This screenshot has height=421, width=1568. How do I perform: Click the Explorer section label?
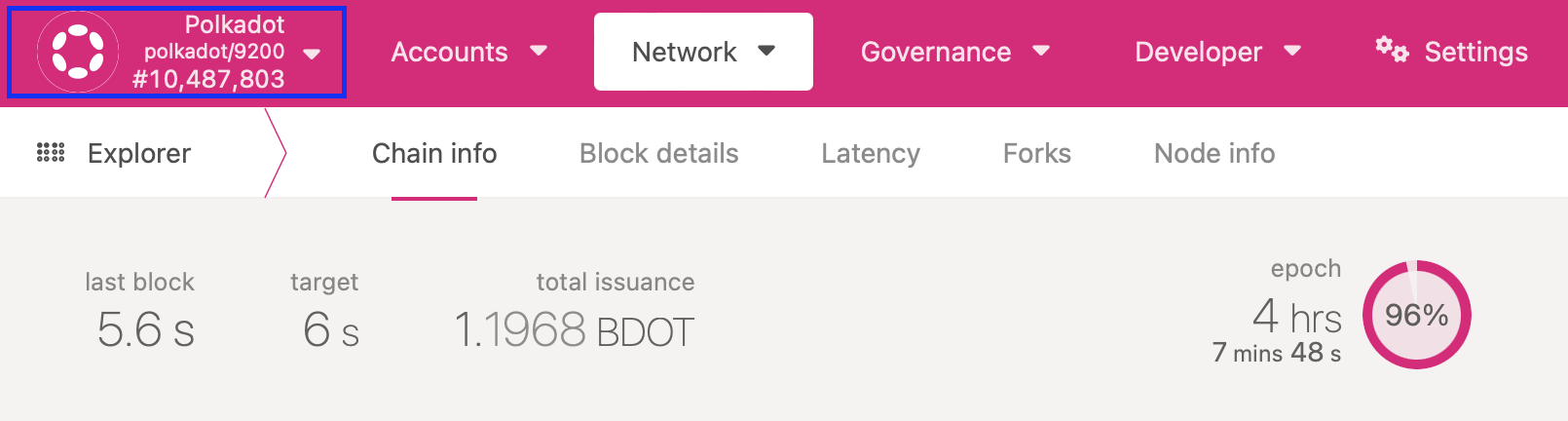[139, 154]
